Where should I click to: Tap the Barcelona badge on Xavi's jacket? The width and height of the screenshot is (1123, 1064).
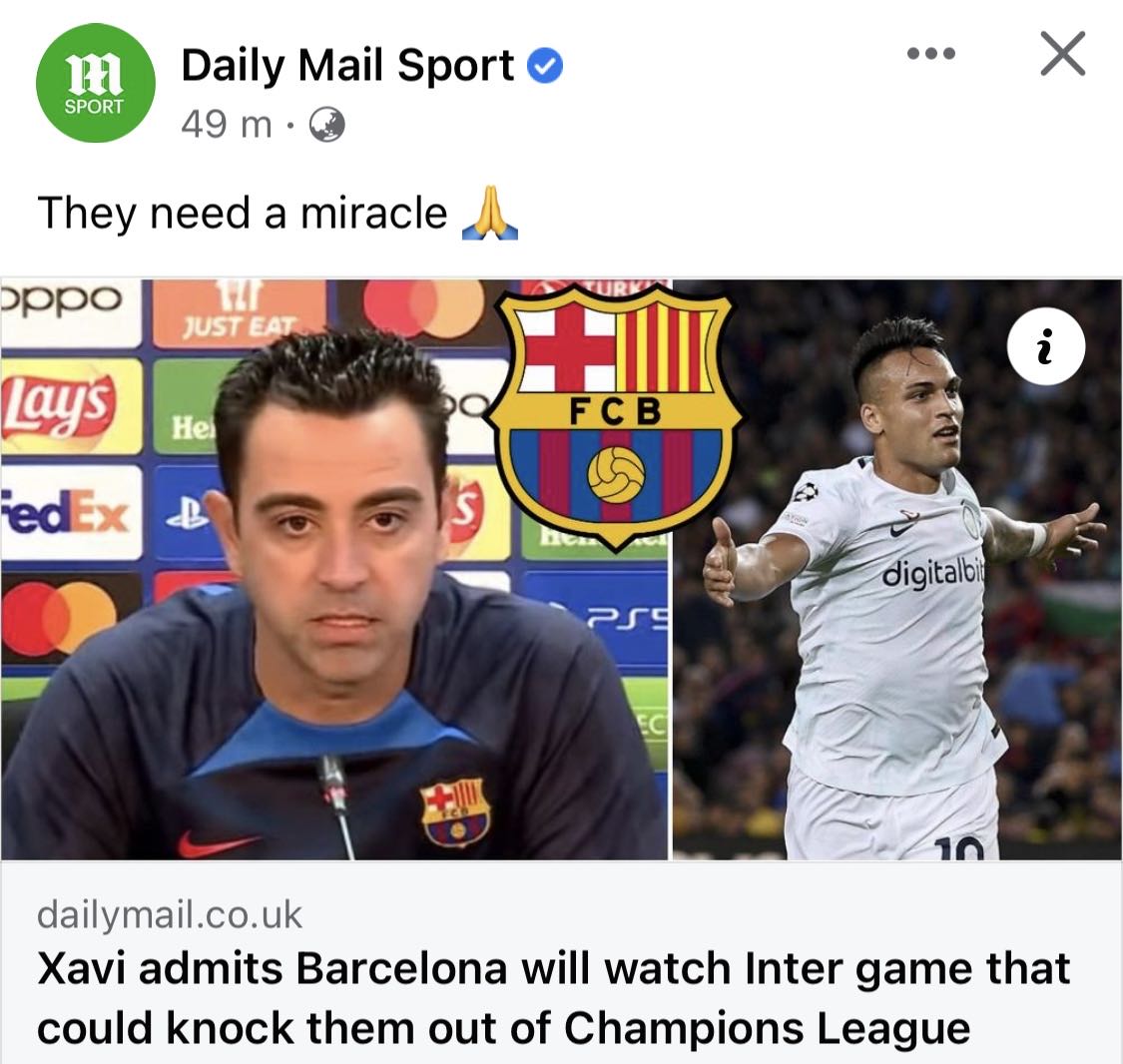pos(455,812)
